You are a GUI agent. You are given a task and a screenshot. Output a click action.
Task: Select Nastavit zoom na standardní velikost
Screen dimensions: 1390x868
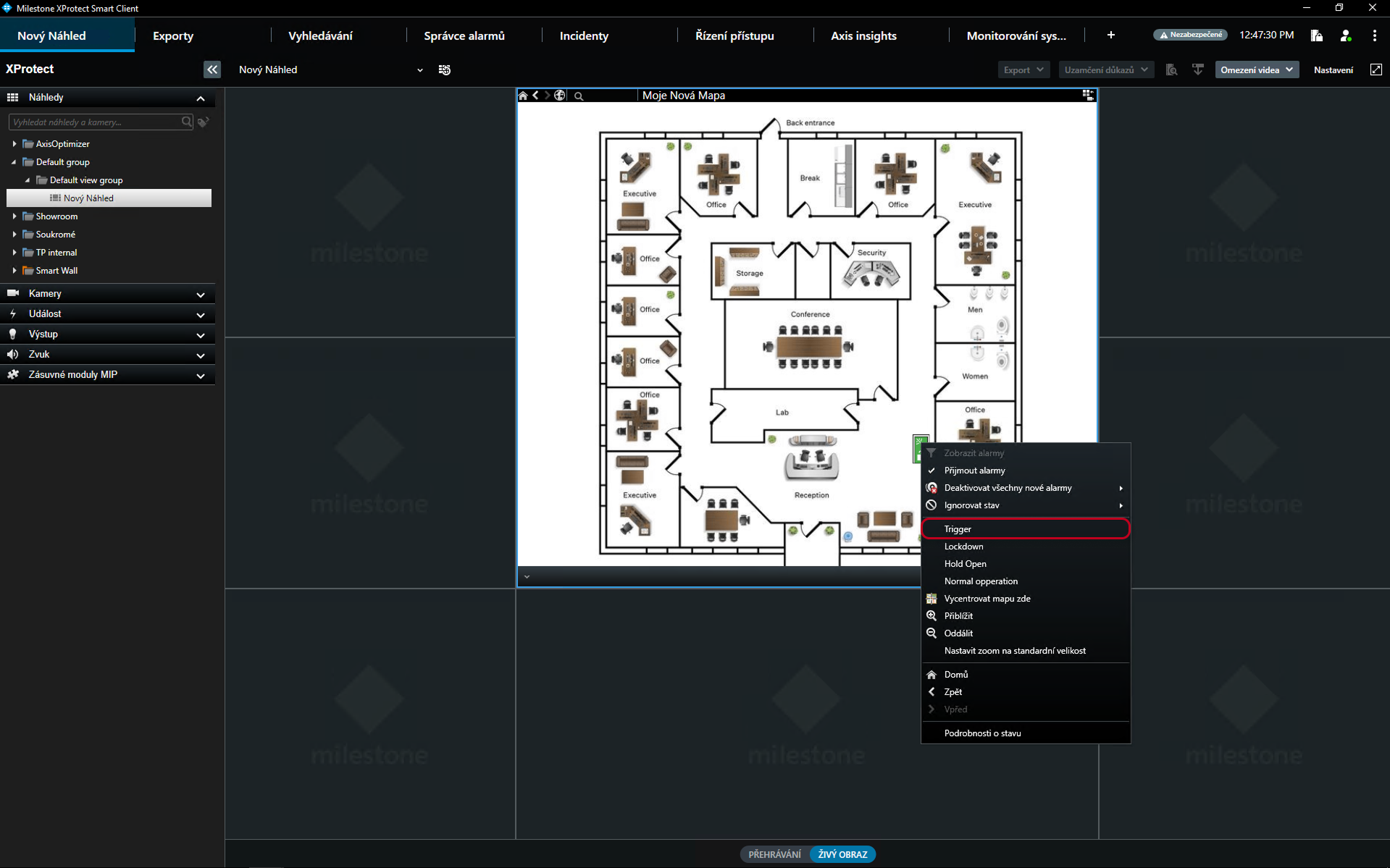pos(1025,651)
